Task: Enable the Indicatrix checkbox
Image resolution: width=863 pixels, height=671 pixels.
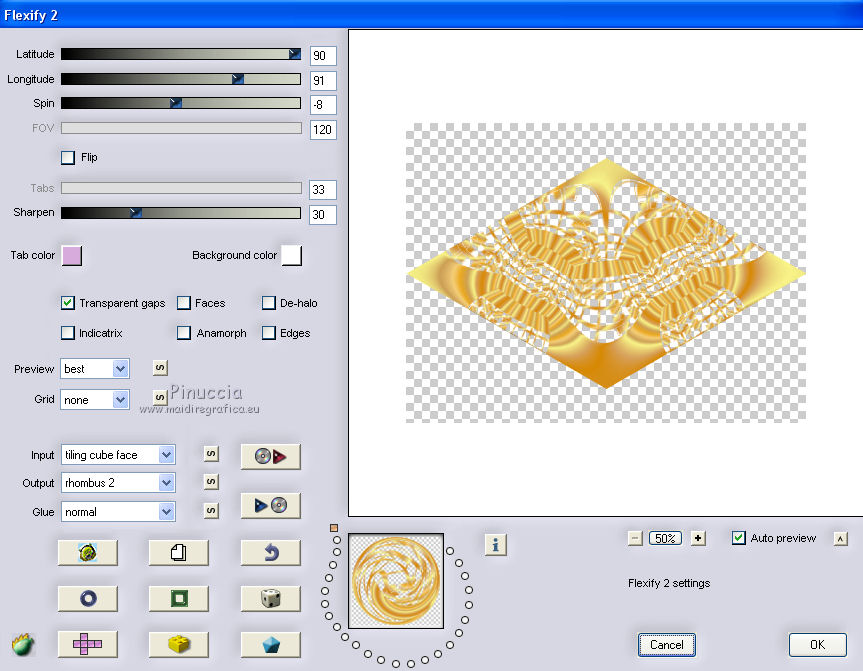Action: (68, 332)
